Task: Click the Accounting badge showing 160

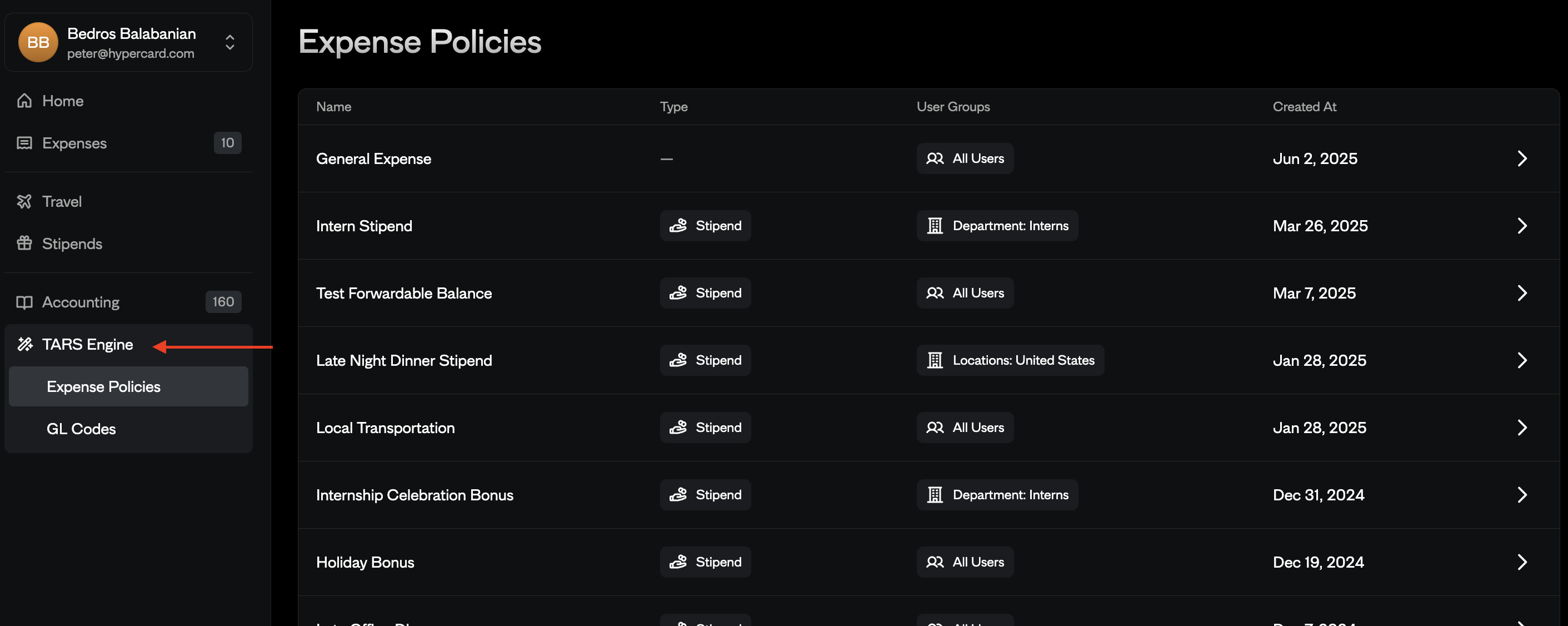Action: click(x=223, y=301)
